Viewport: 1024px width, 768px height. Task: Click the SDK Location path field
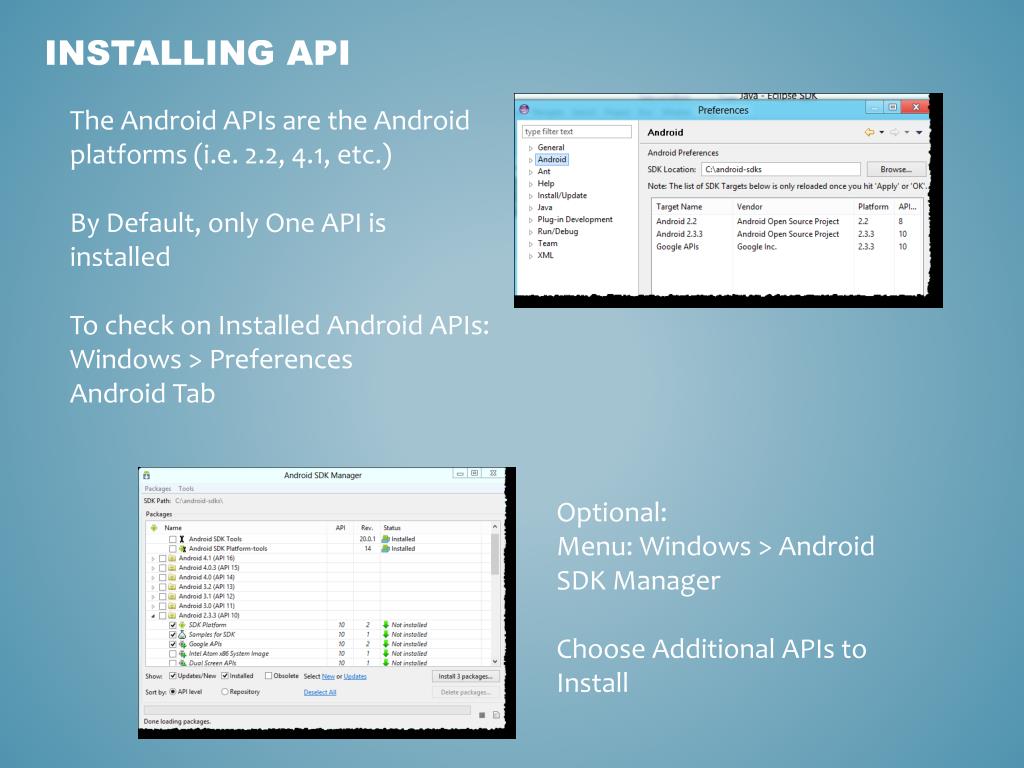click(x=780, y=169)
